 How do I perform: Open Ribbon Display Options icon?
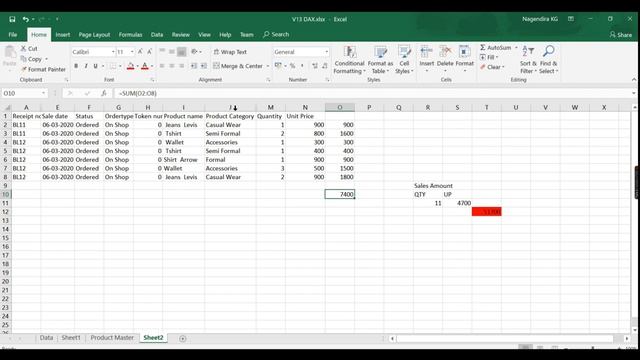pyautogui.click(x=571, y=19)
